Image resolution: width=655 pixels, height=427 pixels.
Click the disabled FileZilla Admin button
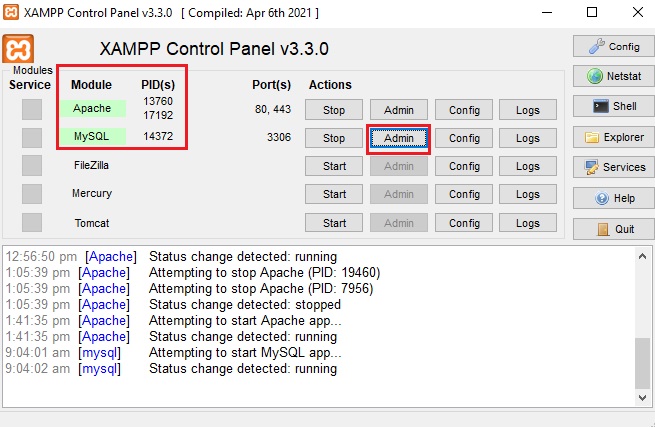pyautogui.click(x=399, y=166)
